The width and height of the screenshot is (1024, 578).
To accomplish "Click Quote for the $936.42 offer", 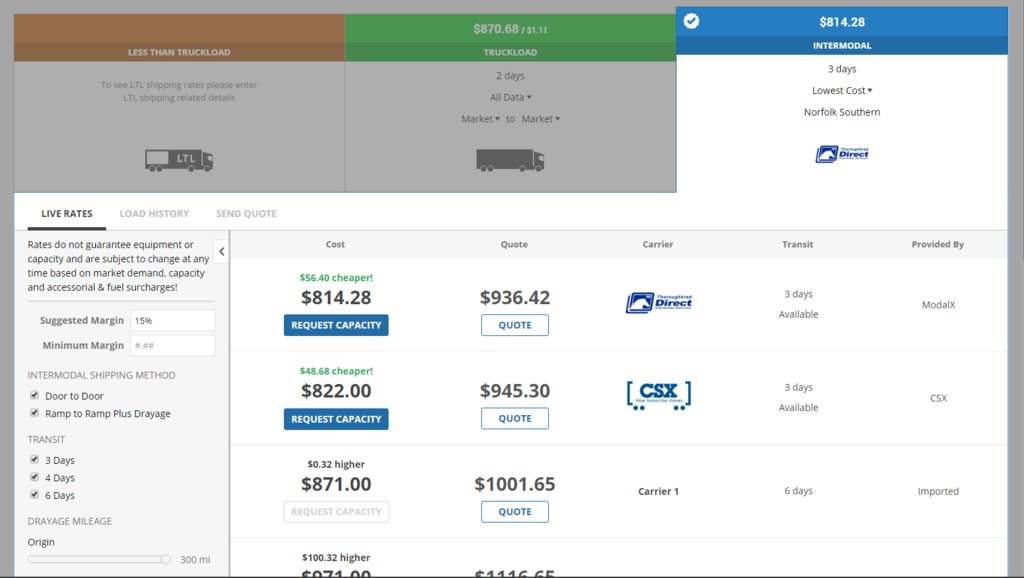I will coord(515,325).
